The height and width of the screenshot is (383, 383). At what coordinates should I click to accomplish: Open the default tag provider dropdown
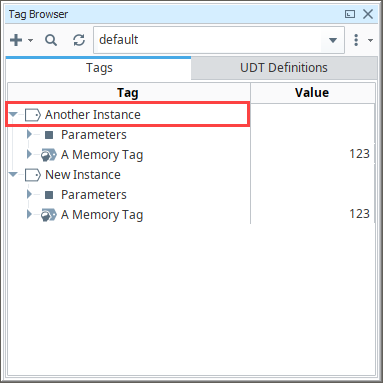pyautogui.click(x=219, y=40)
